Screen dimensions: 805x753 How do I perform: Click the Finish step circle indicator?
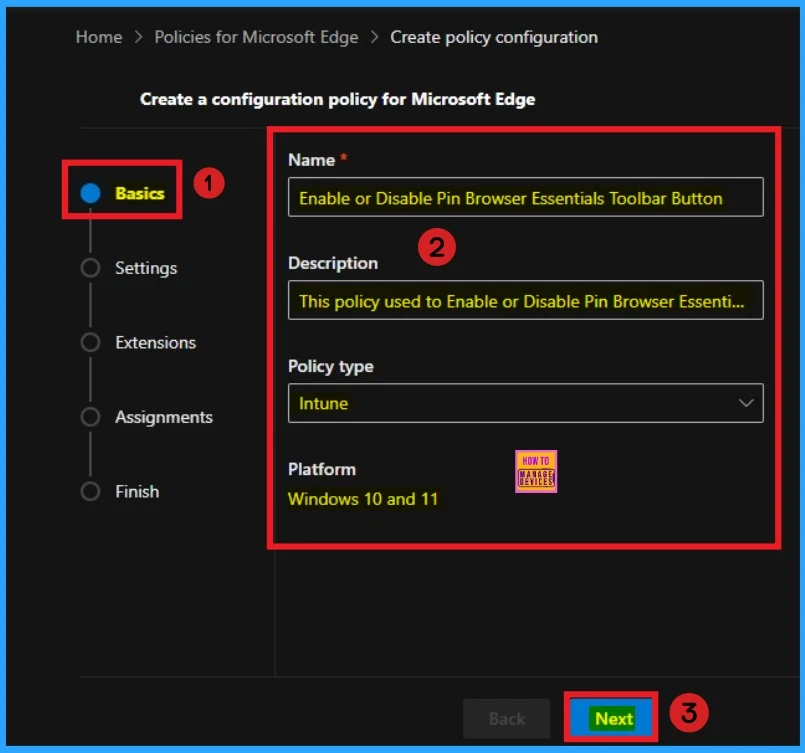click(90, 491)
